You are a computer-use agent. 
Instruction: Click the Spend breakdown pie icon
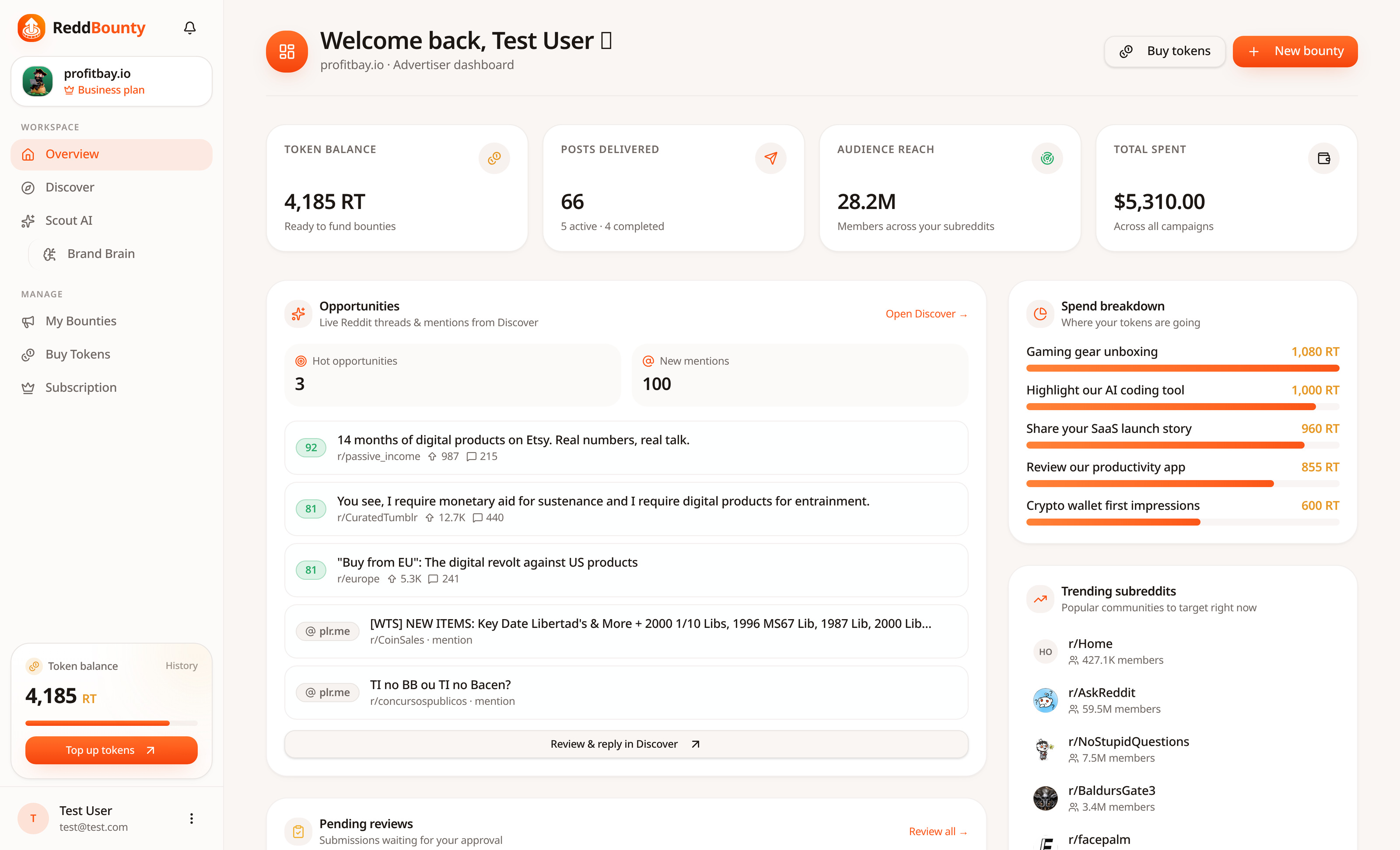pos(1040,314)
